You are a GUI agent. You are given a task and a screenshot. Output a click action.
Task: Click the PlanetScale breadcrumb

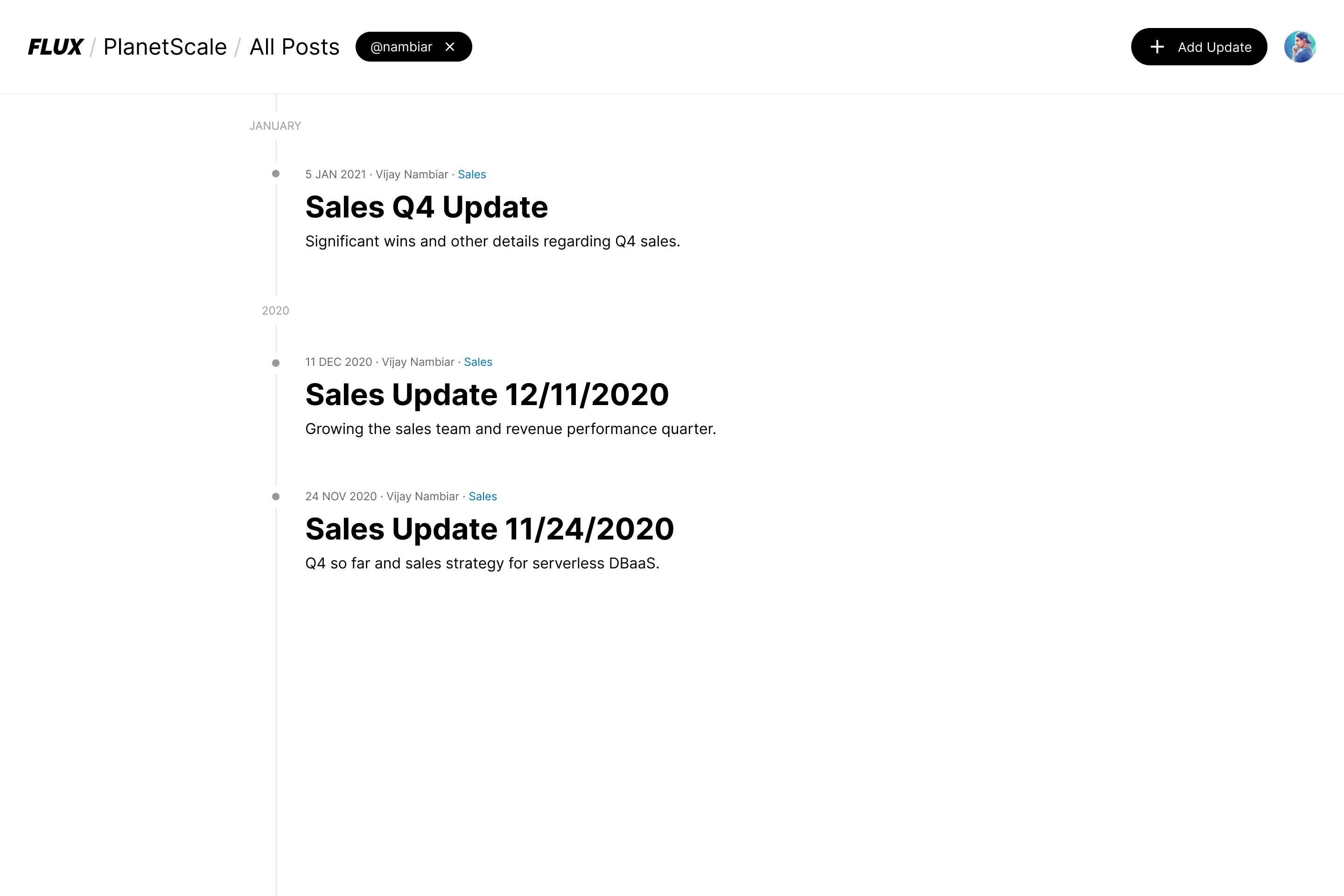pos(165,47)
